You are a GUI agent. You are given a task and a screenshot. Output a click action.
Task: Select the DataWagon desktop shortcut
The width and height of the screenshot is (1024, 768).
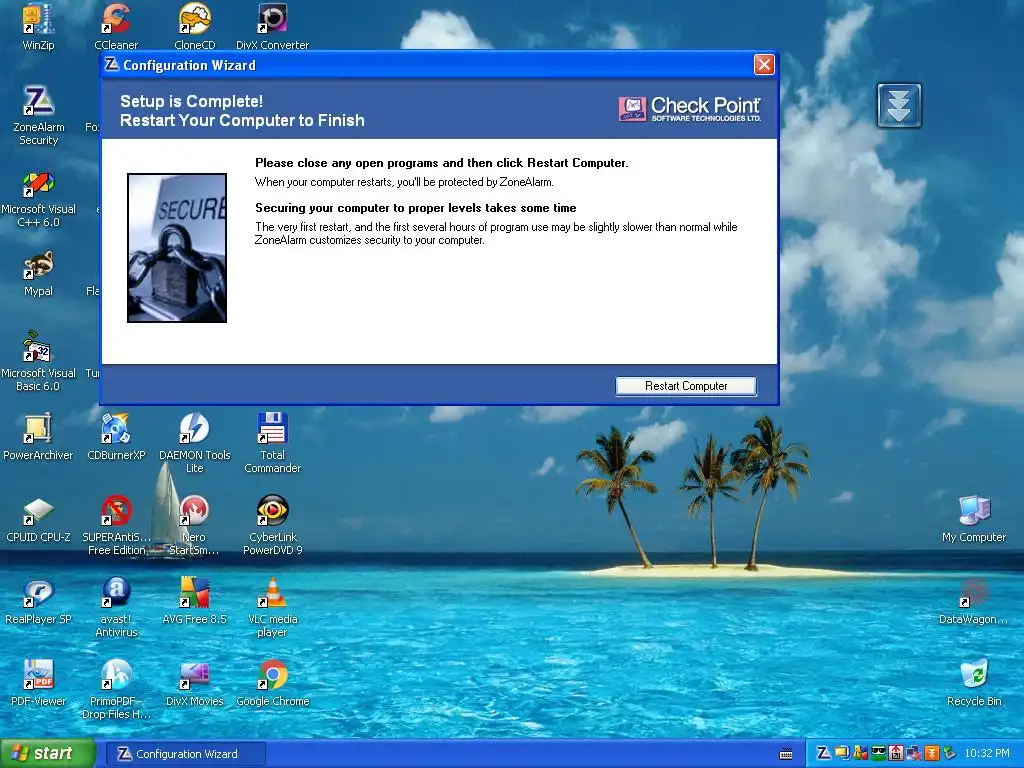pos(974,601)
